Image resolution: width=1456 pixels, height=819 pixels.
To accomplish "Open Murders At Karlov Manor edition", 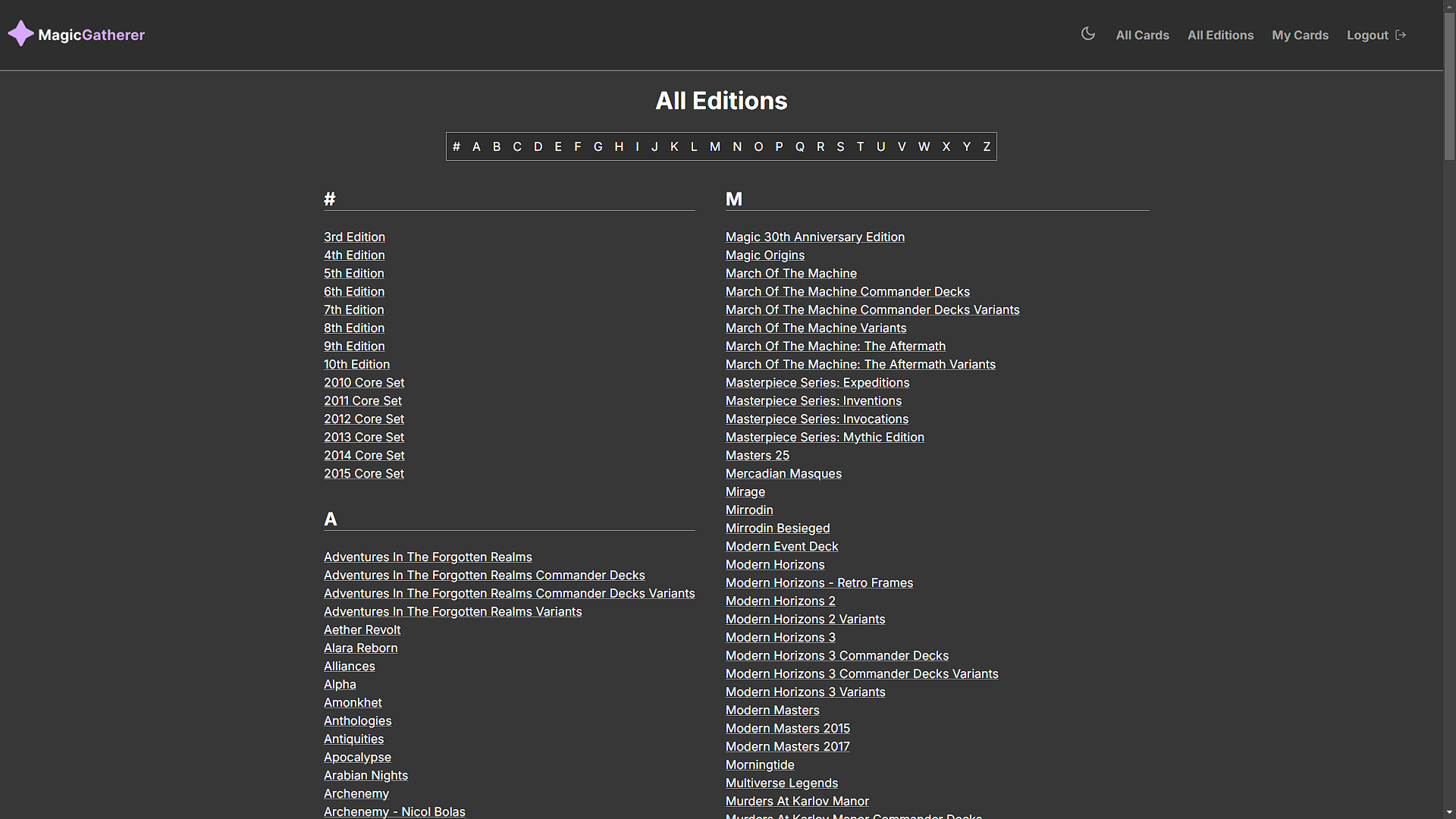I will [797, 802].
